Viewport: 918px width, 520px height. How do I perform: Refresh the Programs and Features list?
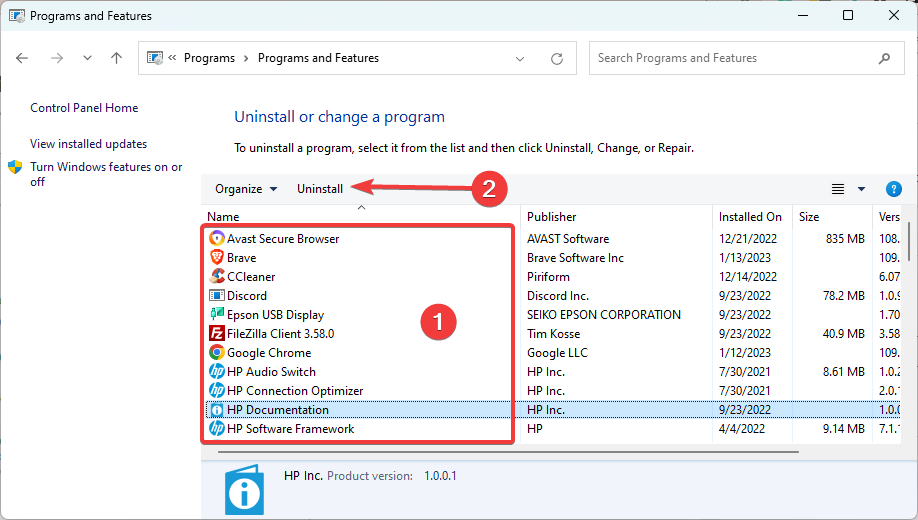click(x=557, y=59)
